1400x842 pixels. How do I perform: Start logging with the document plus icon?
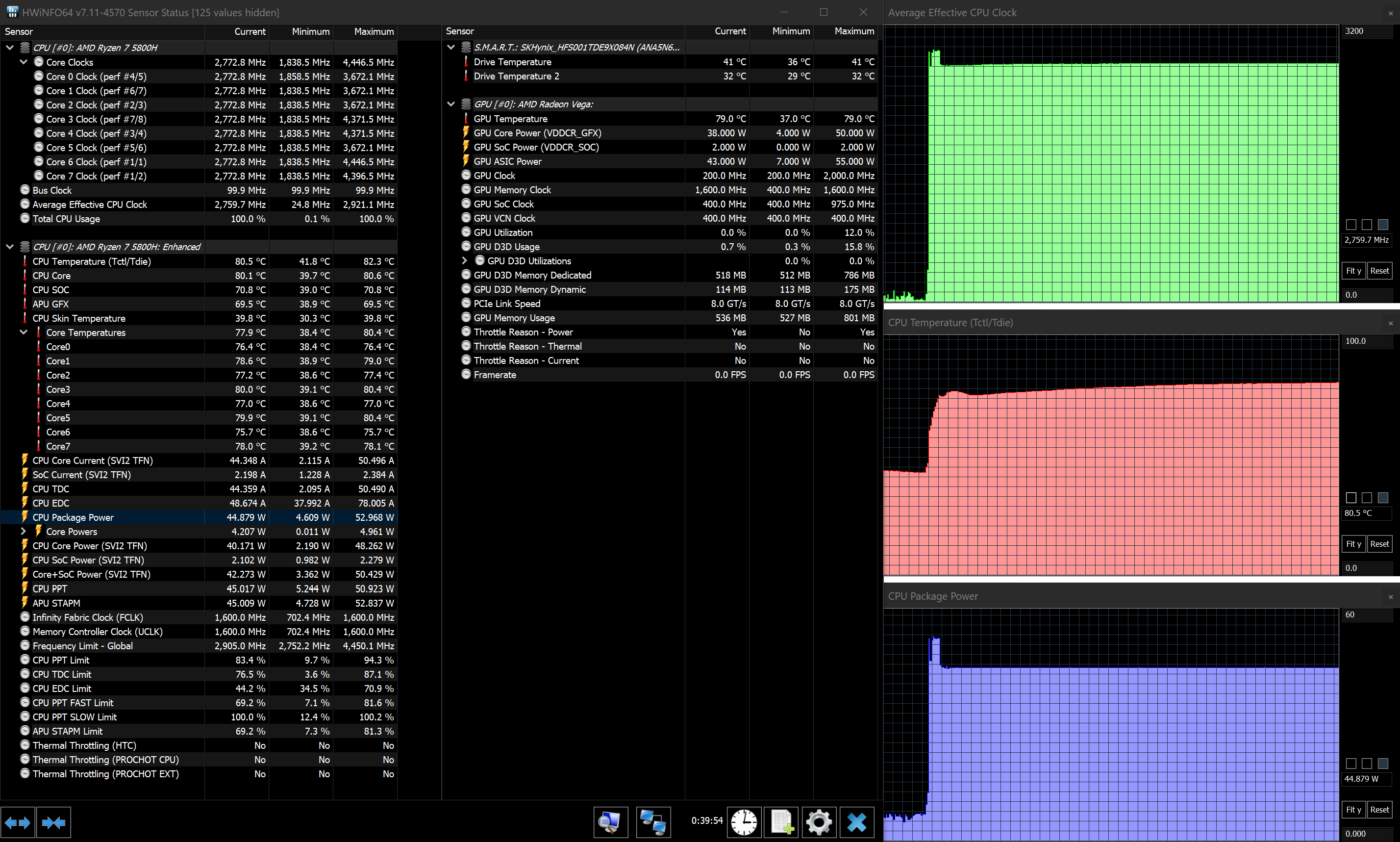[781, 821]
